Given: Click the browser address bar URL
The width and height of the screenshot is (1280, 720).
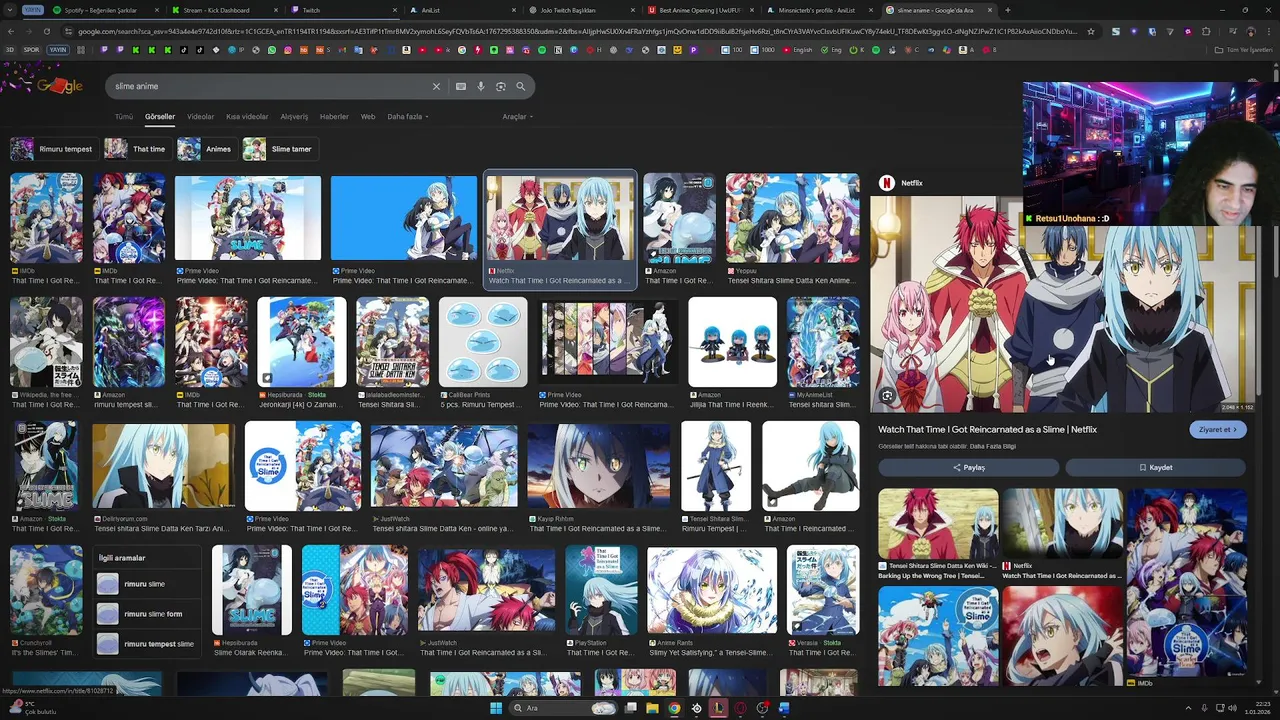Looking at the screenshot, I should point(575,31).
